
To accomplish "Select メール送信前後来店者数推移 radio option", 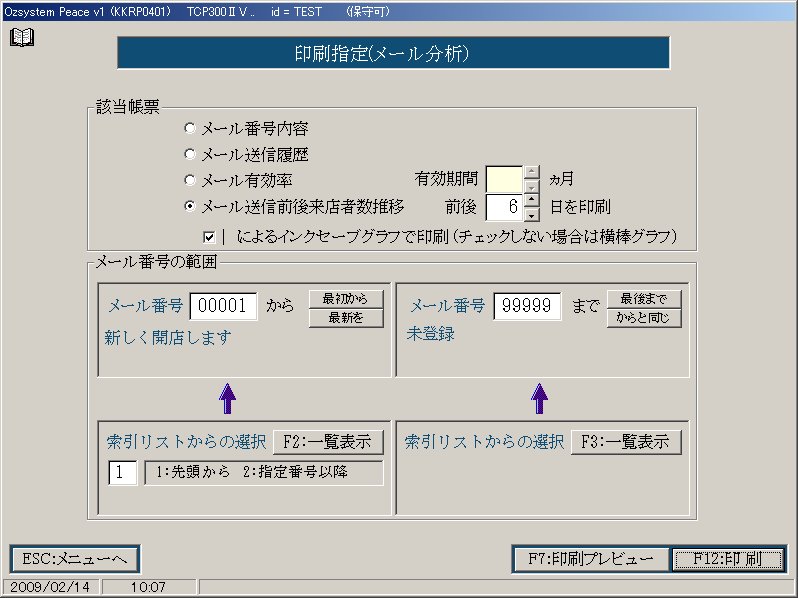I will pyautogui.click(x=190, y=207).
